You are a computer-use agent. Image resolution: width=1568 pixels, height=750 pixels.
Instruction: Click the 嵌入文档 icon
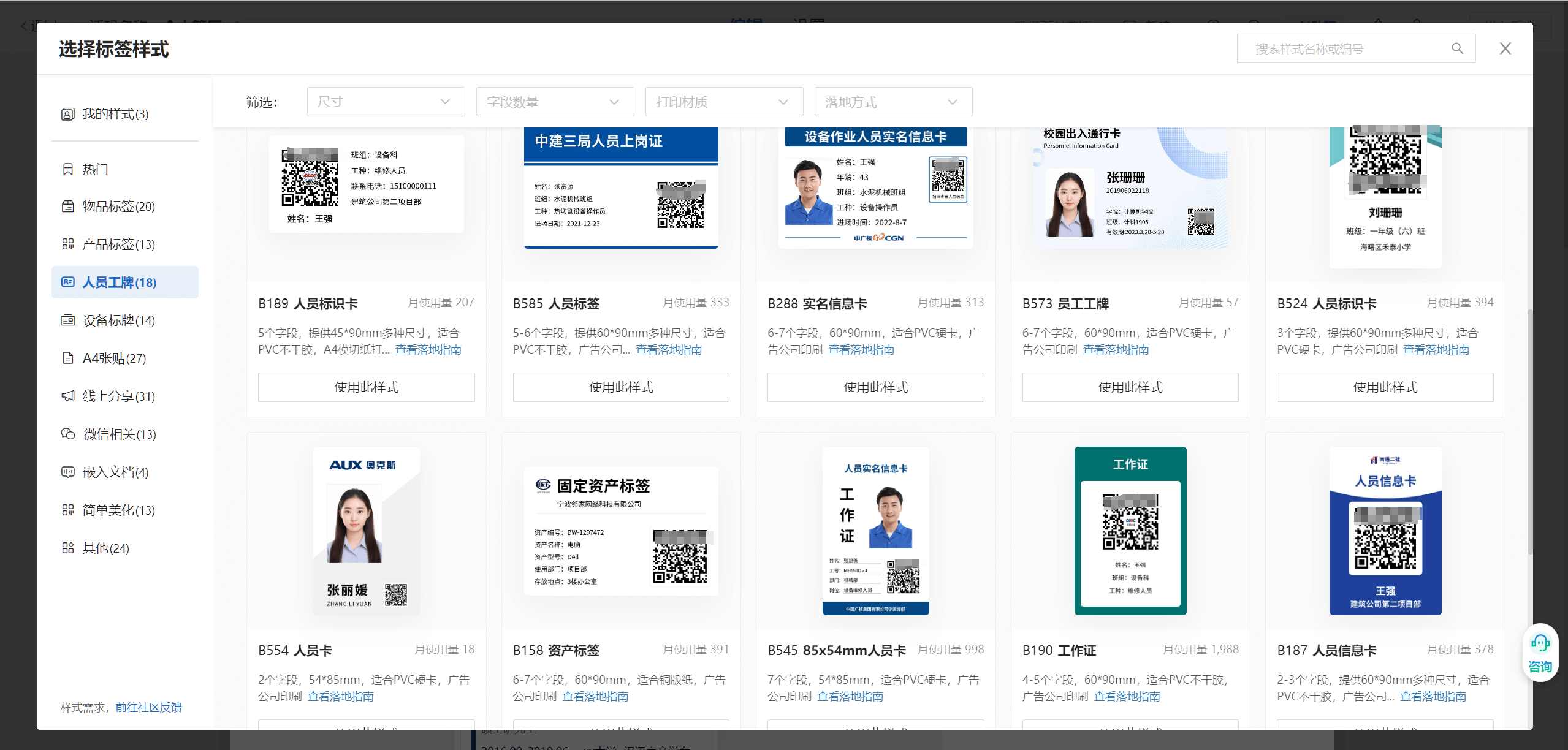(x=67, y=472)
